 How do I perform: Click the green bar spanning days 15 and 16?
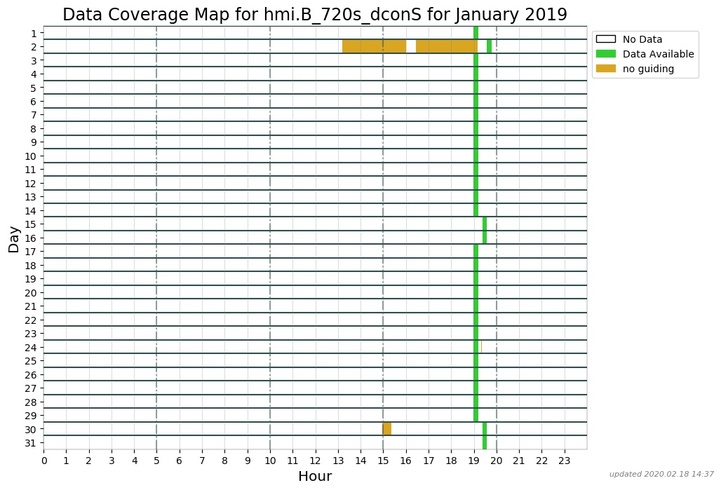[485, 231]
